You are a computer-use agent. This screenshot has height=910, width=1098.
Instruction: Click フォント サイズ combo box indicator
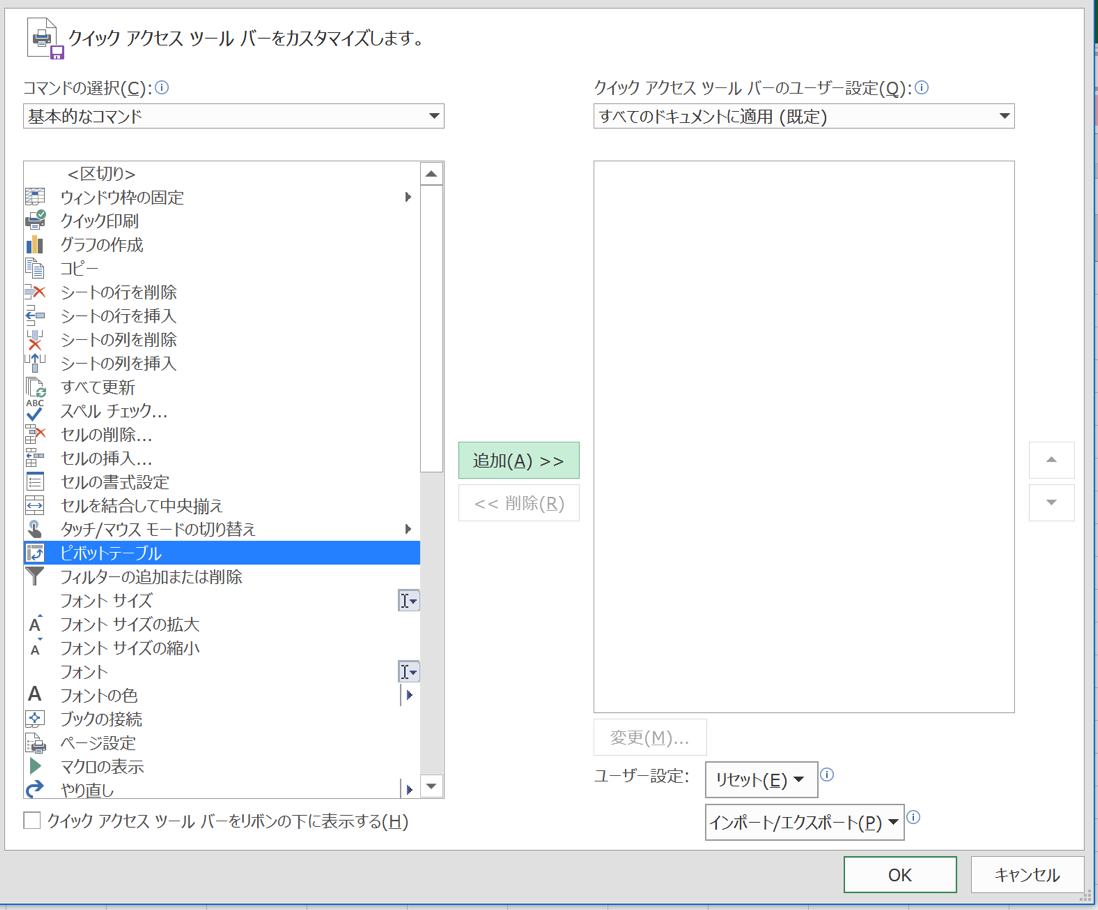point(408,601)
